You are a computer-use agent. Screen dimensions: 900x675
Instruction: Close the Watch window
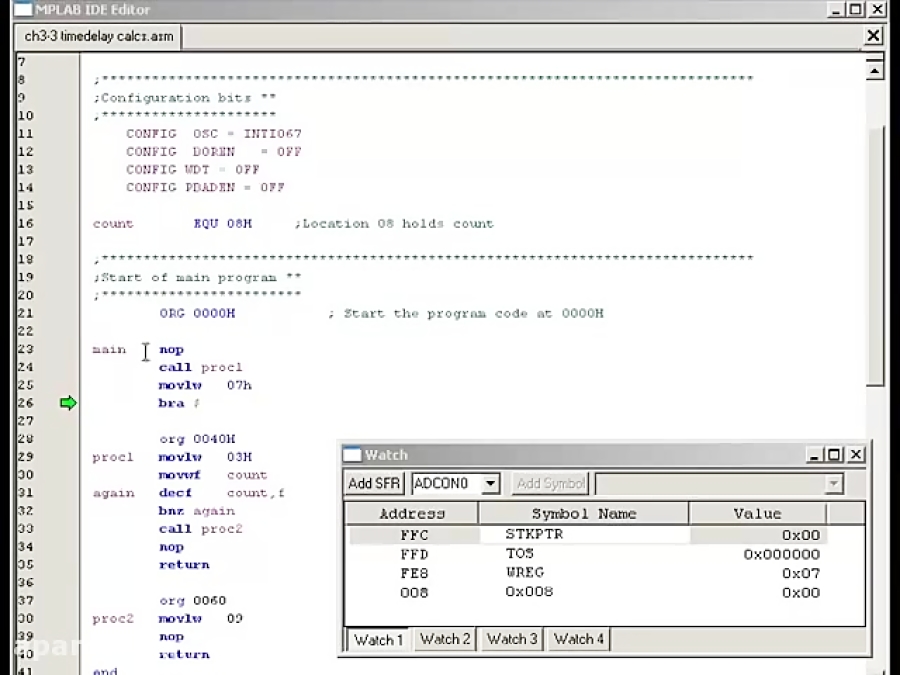pyautogui.click(x=855, y=455)
